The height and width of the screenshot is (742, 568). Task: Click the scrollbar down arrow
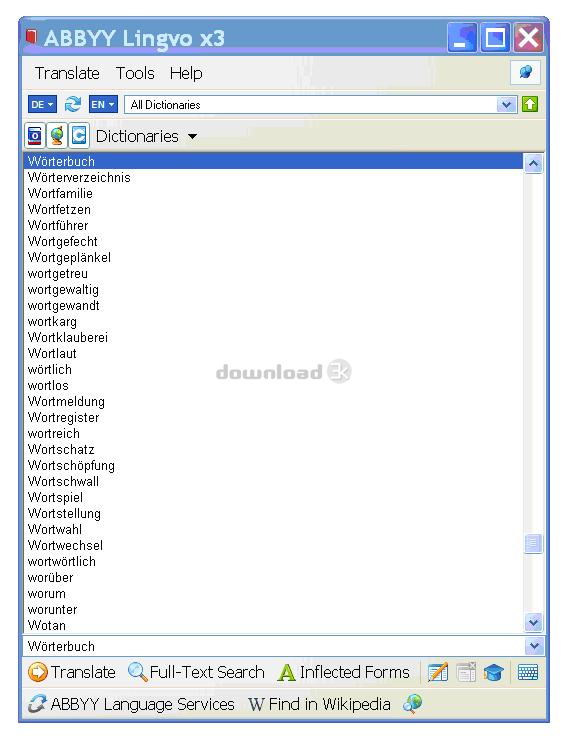point(533,622)
